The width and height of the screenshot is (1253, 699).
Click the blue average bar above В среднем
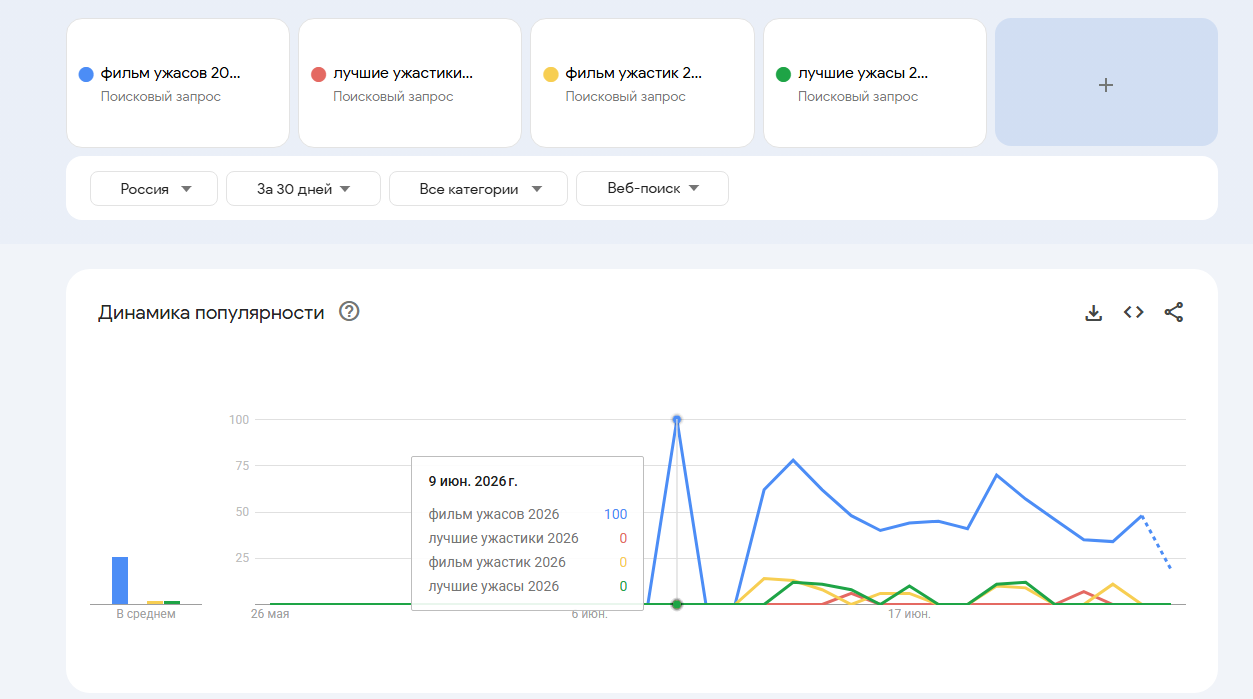click(120, 580)
